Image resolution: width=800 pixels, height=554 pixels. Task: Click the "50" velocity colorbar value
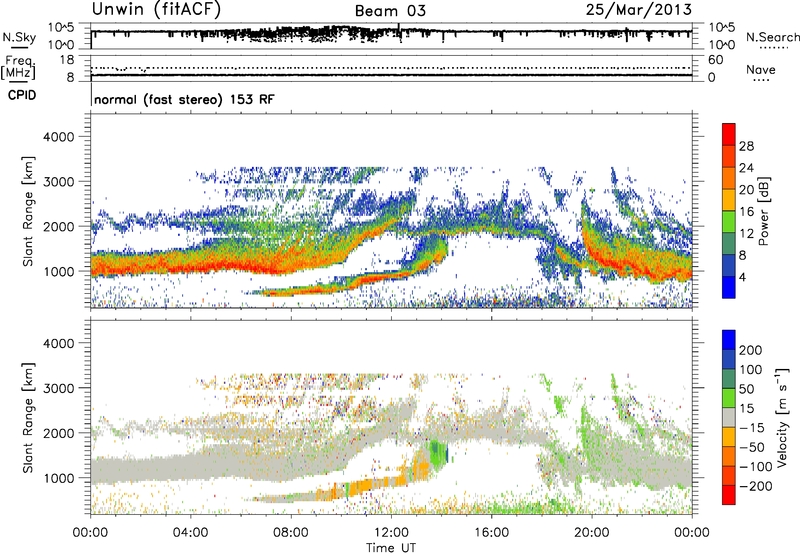pos(747,389)
